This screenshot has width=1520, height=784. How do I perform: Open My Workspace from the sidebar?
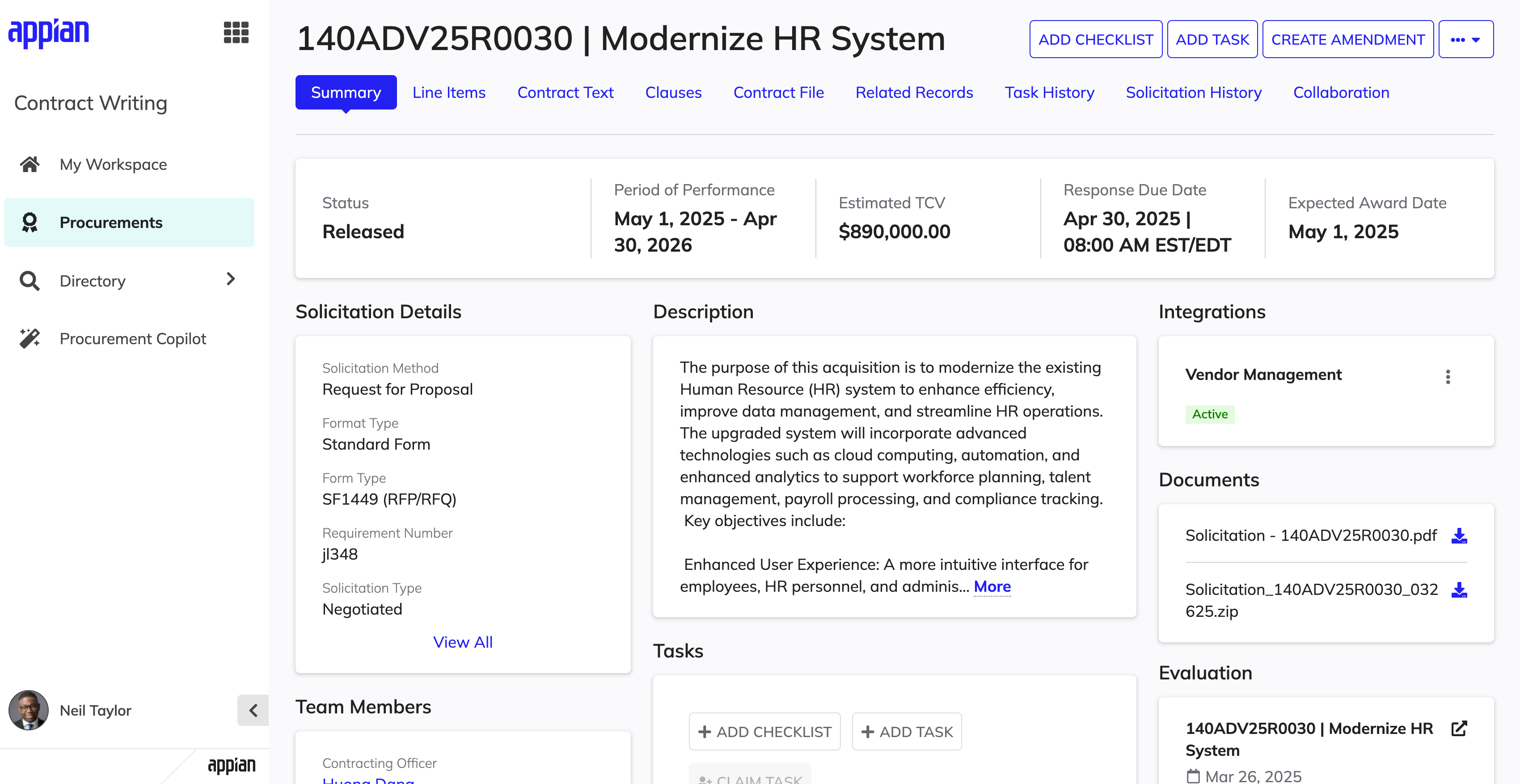pos(129,164)
